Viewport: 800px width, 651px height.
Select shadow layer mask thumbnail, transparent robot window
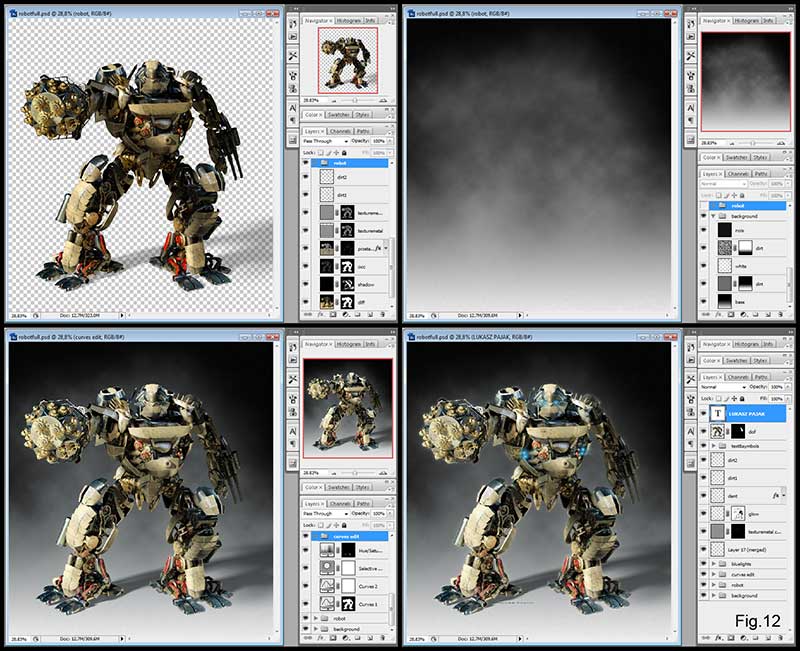(347, 284)
